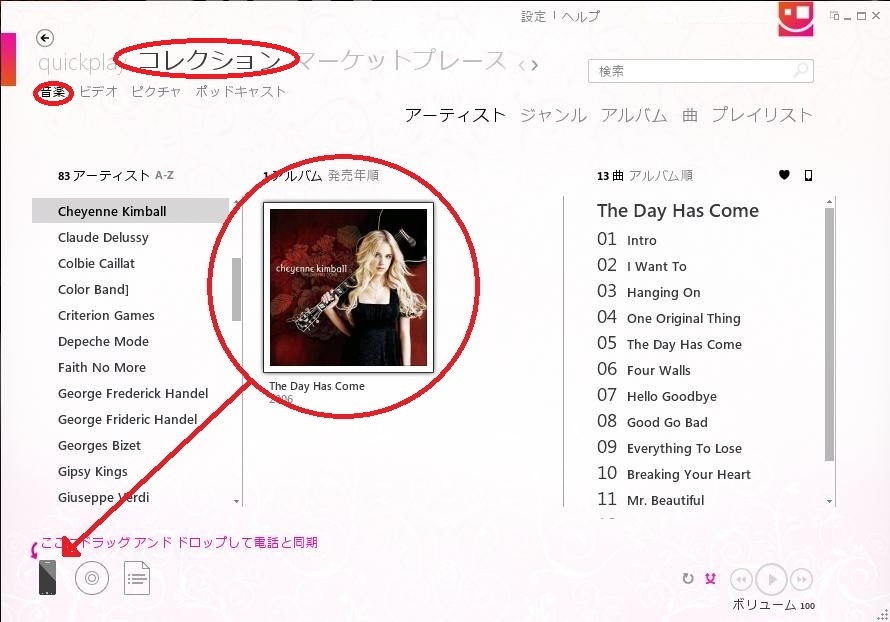Switch to プレイリスト view
890x622 pixels.
(762, 115)
